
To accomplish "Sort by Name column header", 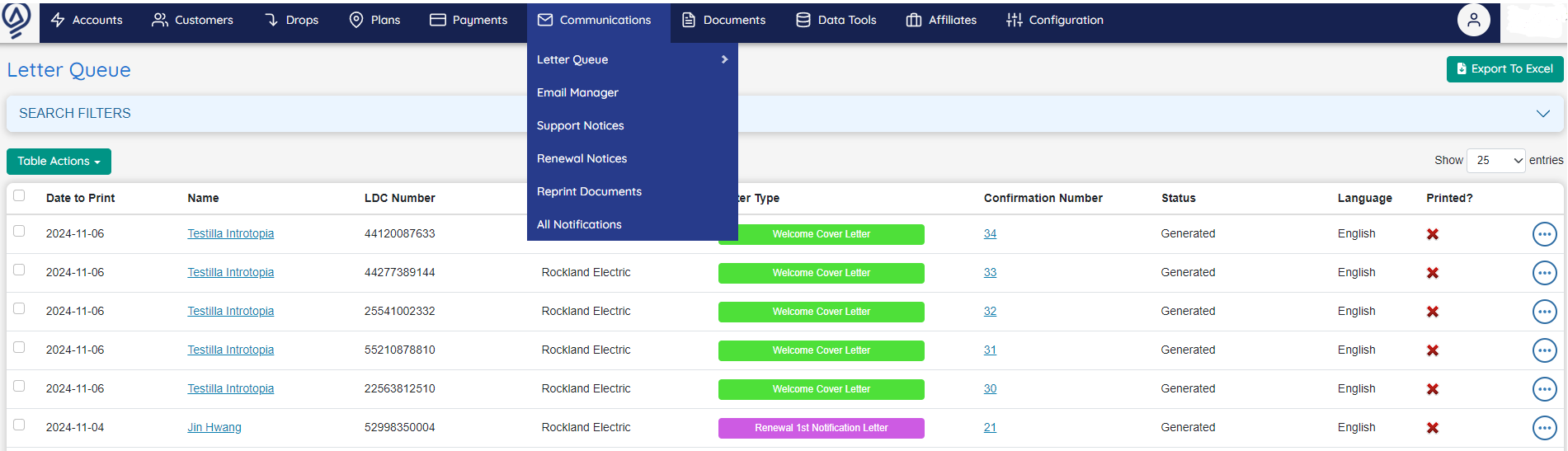I will 203,198.
